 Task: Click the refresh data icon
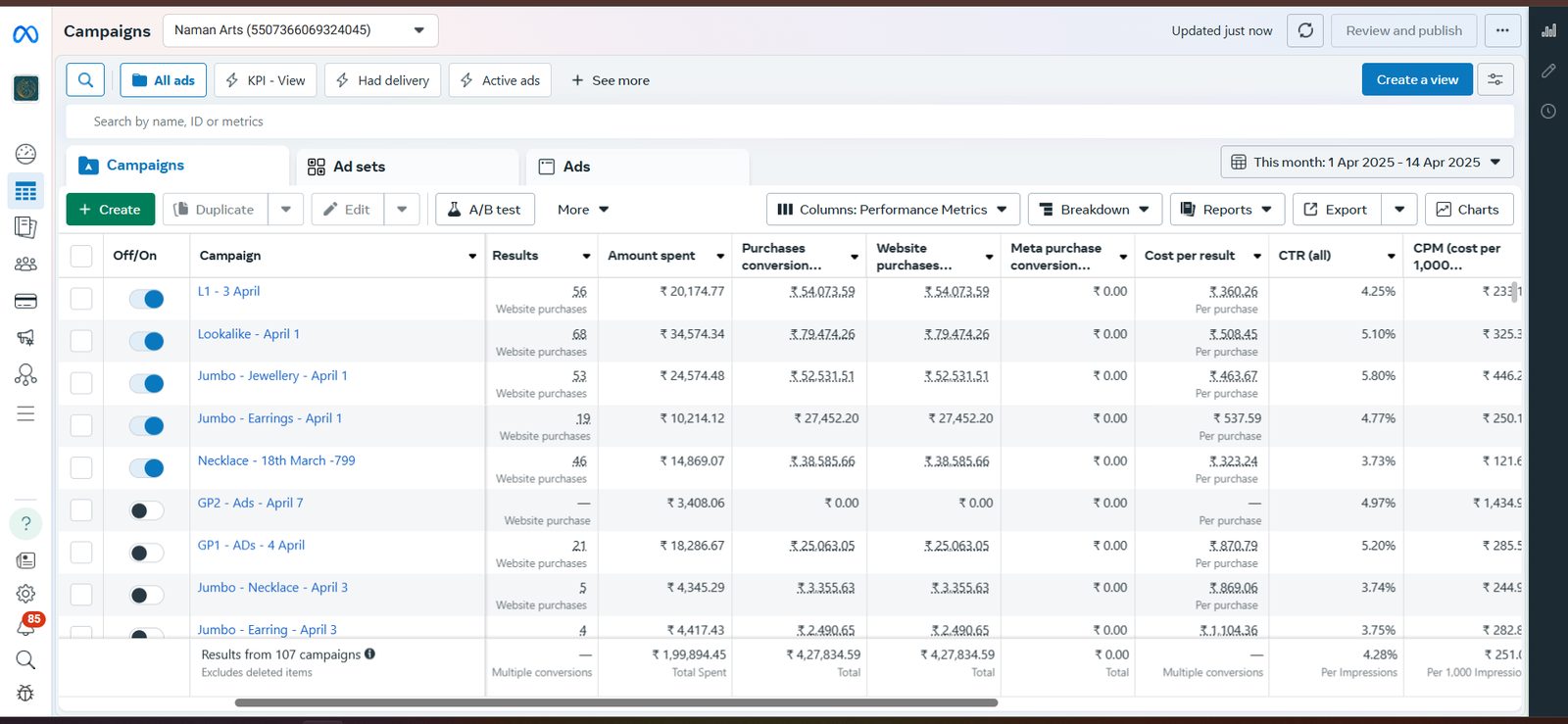pos(1305,30)
